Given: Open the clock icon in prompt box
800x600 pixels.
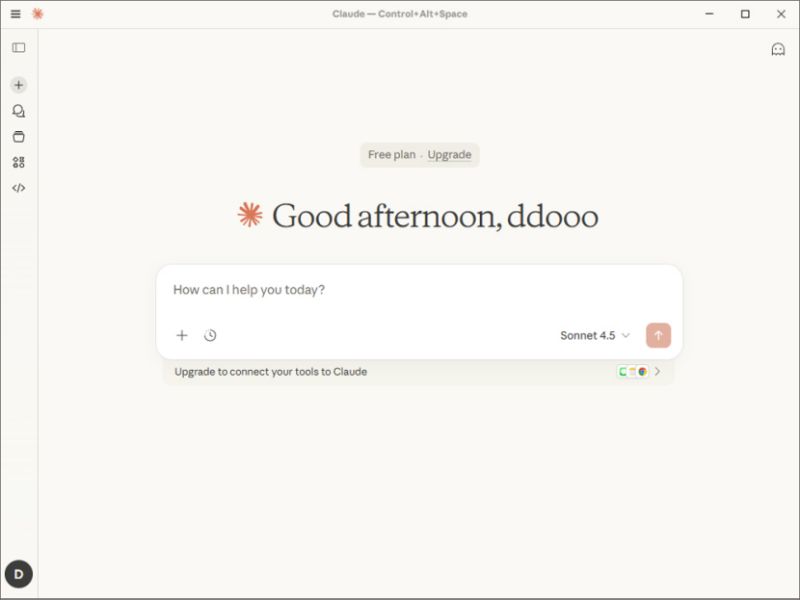Looking at the screenshot, I should point(210,335).
